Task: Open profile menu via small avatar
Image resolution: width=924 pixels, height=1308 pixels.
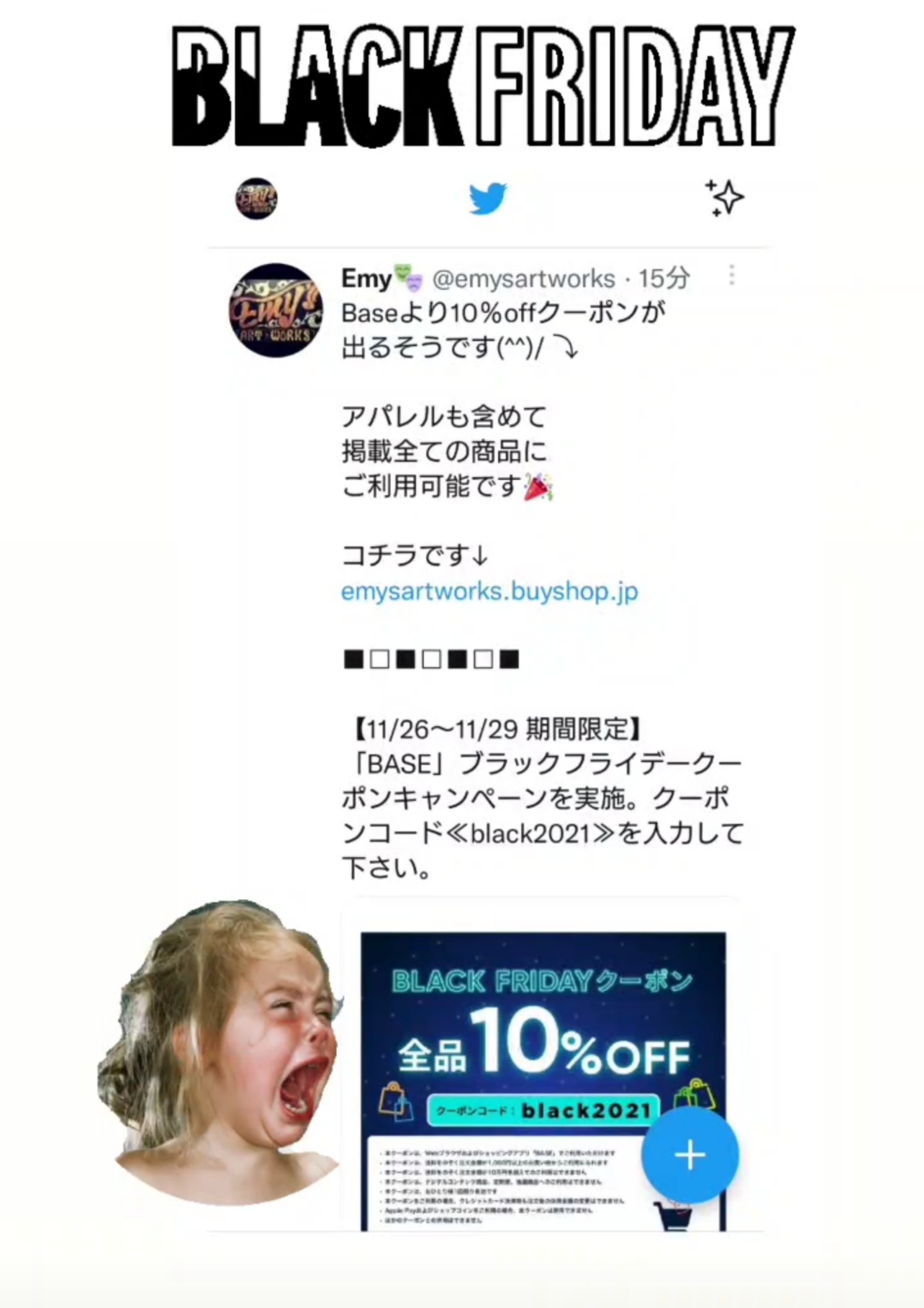Action: click(256, 199)
